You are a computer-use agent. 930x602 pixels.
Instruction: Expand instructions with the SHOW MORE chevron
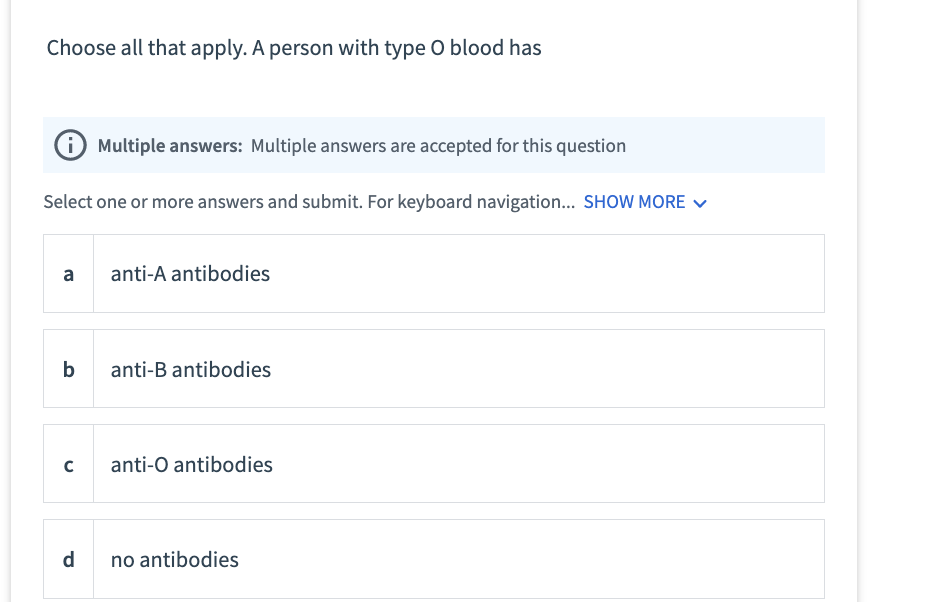[700, 203]
